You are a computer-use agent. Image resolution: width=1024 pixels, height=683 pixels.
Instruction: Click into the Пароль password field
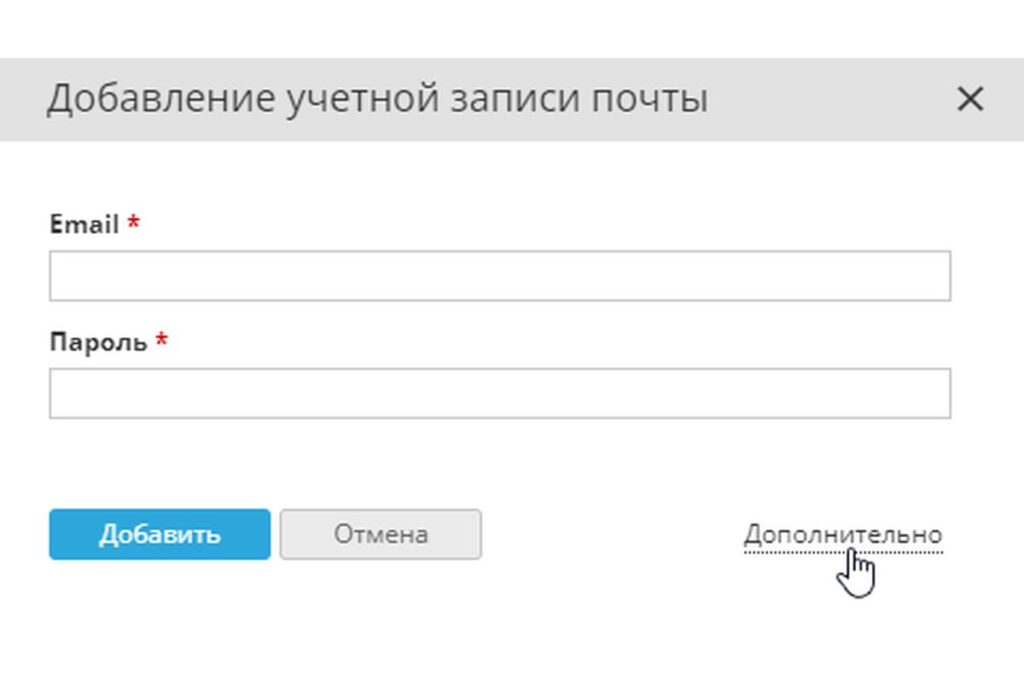click(499, 394)
